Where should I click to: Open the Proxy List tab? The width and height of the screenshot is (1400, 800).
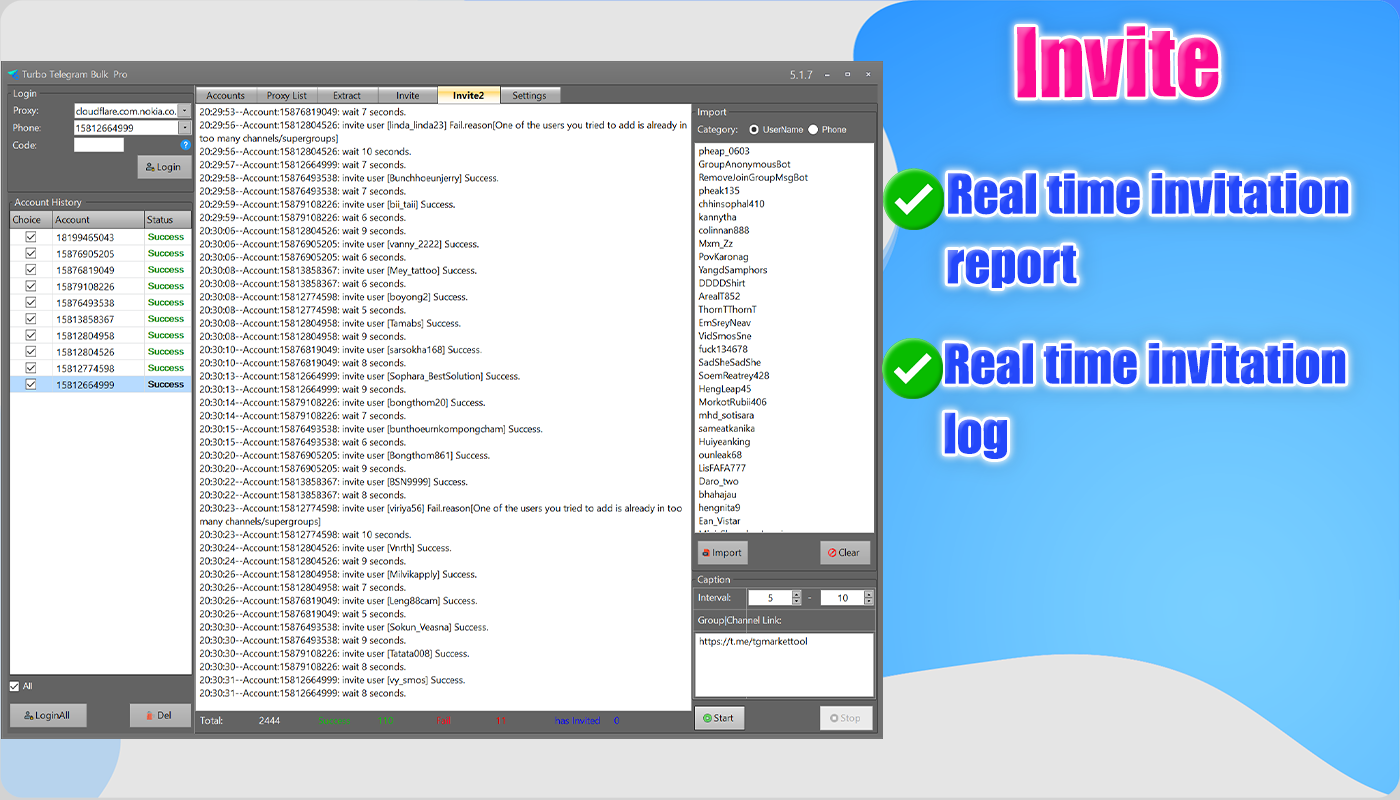click(287, 96)
